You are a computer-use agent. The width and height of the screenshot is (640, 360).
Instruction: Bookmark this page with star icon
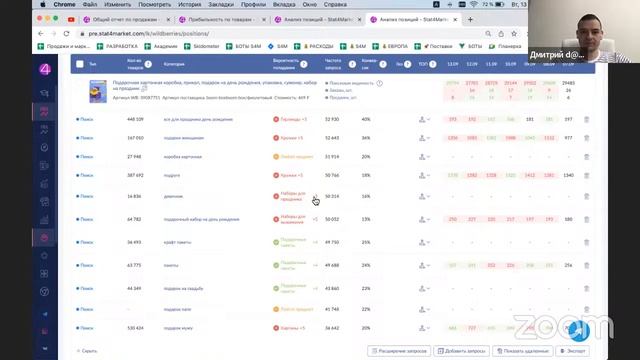coord(514,33)
